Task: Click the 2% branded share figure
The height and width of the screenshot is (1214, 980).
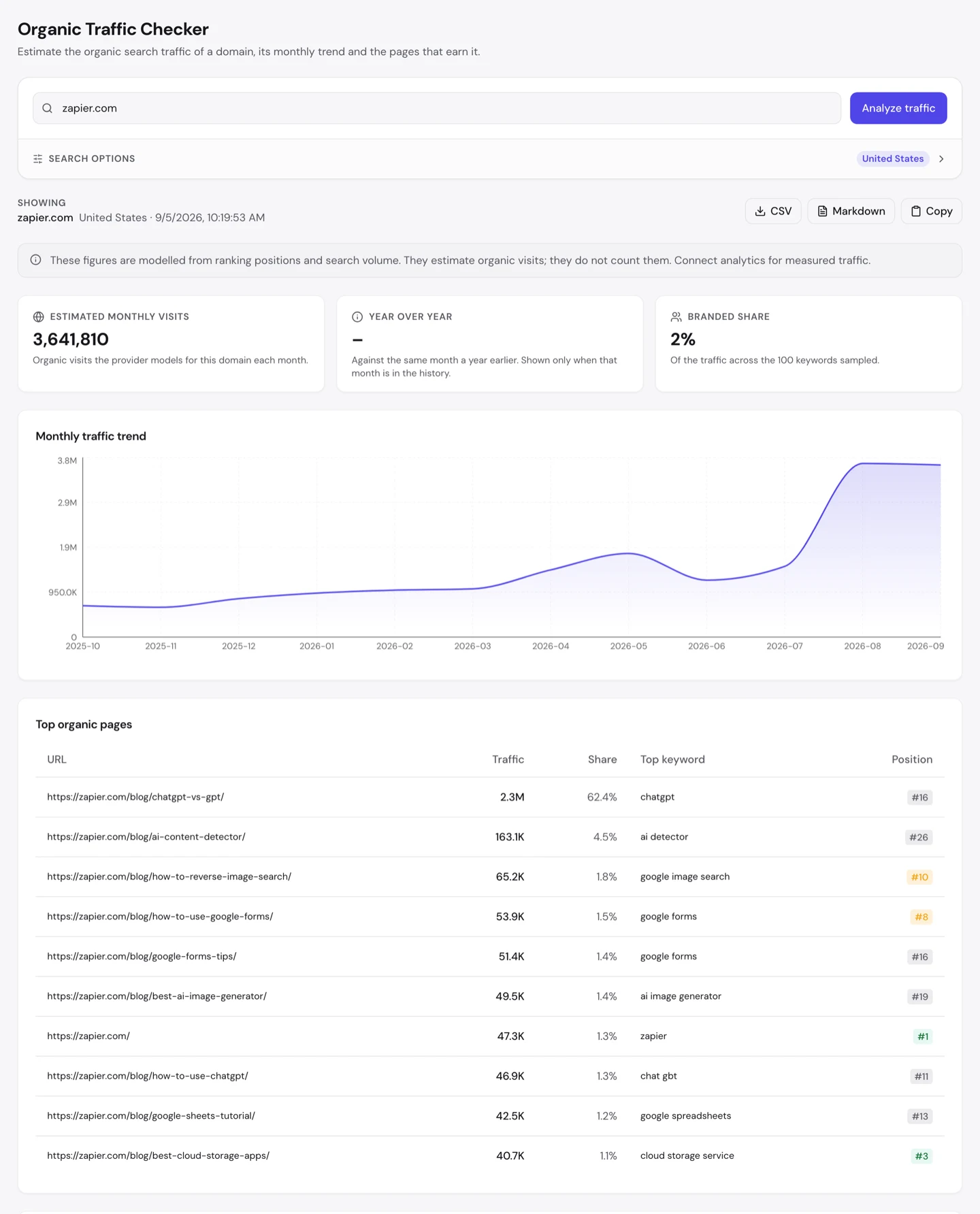Action: tap(683, 339)
